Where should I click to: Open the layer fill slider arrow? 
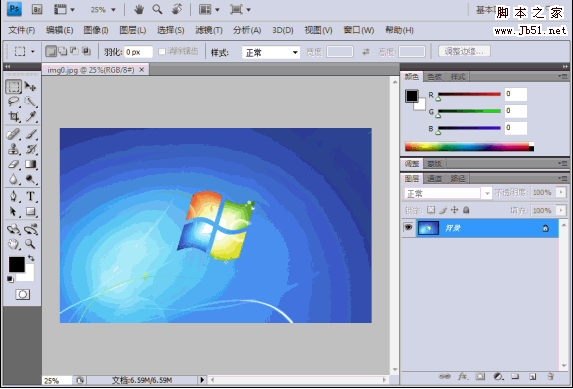(561, 210)
